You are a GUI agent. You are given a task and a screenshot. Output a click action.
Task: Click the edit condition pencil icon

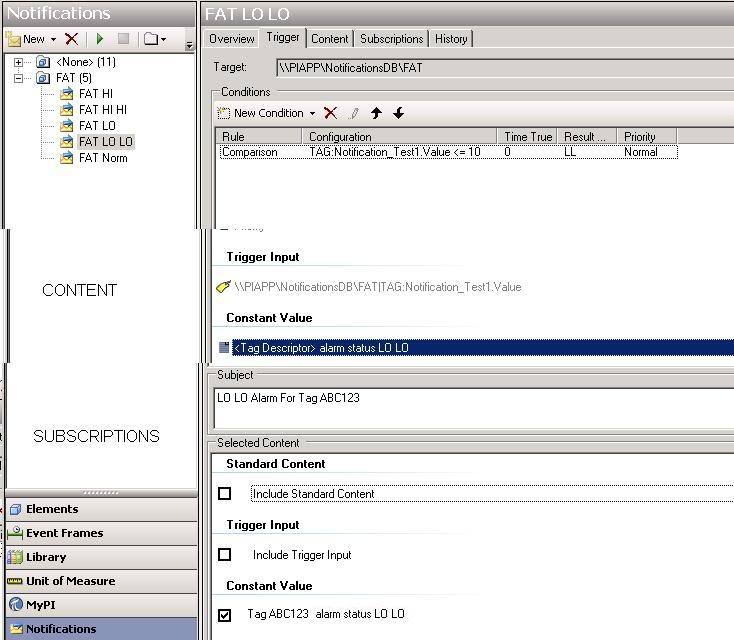click(354, 113)
